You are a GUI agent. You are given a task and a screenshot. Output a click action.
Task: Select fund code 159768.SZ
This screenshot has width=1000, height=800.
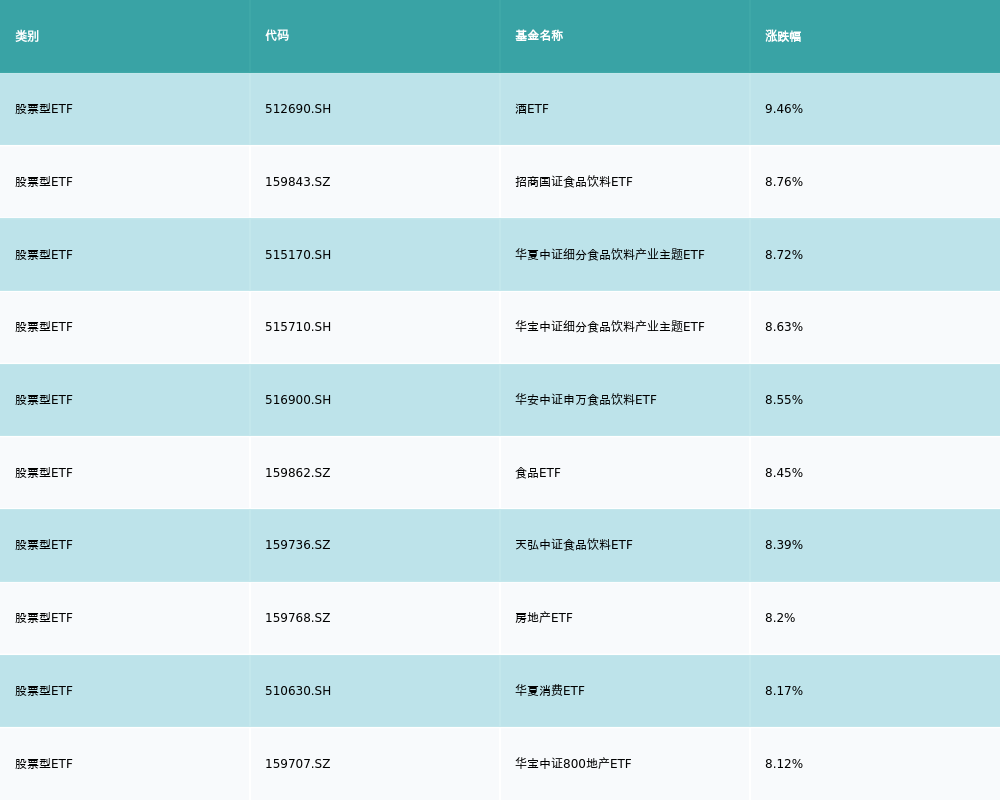[298, 618]
